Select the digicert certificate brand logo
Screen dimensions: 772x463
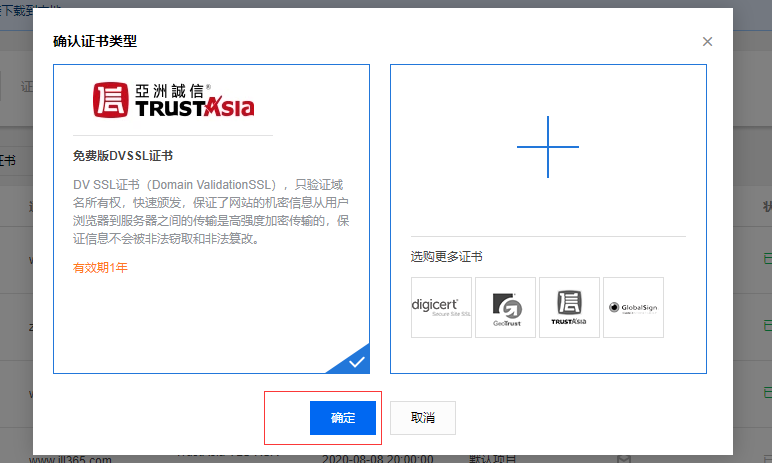[x=441, y=307]
